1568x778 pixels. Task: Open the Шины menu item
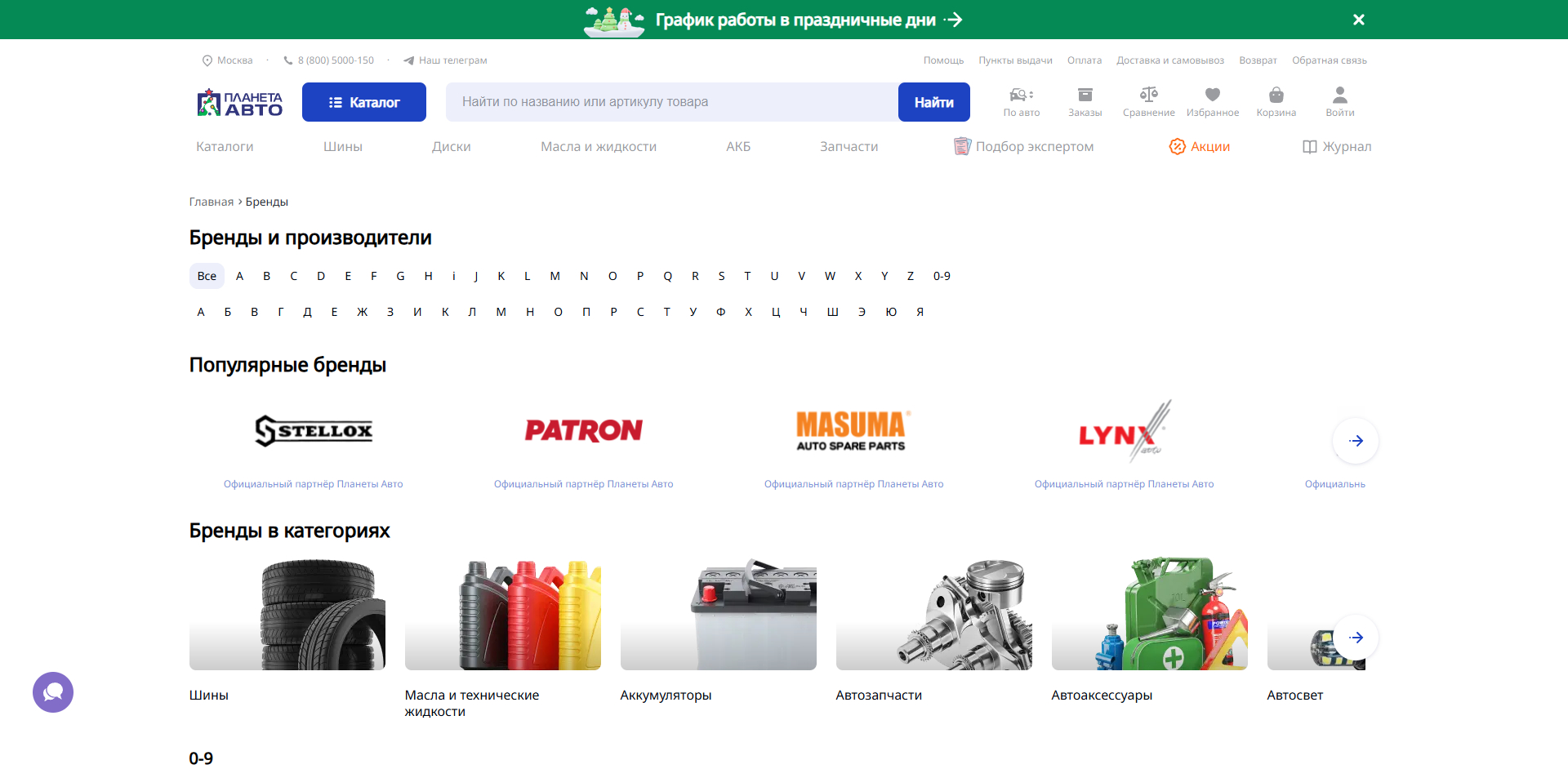[342, 146]
